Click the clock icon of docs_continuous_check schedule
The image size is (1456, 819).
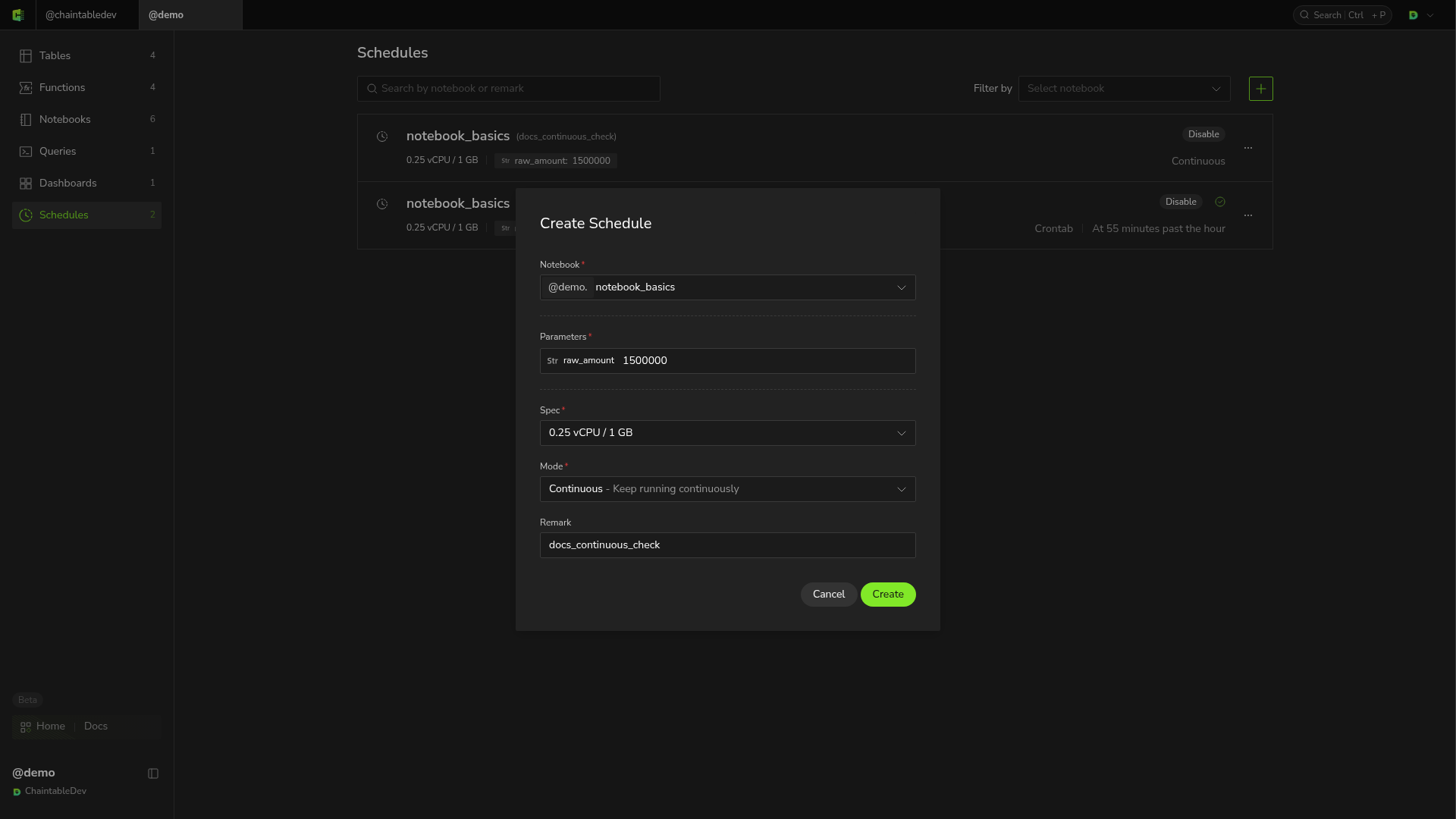point(382,136)
